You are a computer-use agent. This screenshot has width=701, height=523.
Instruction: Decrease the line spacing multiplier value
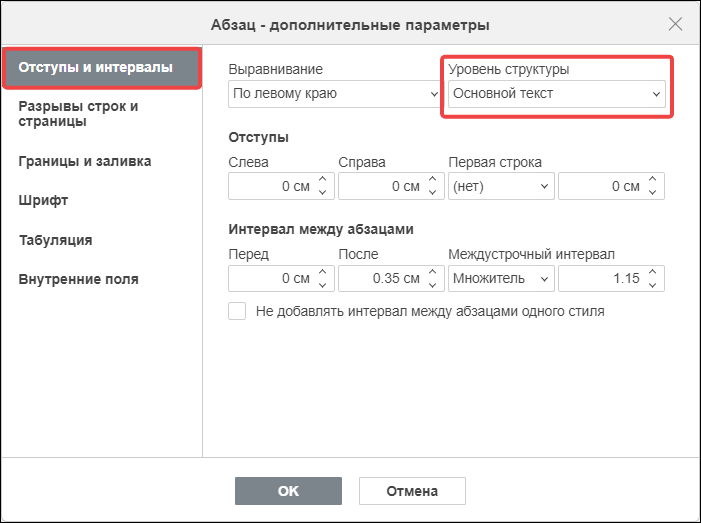(x=653, y=285)
